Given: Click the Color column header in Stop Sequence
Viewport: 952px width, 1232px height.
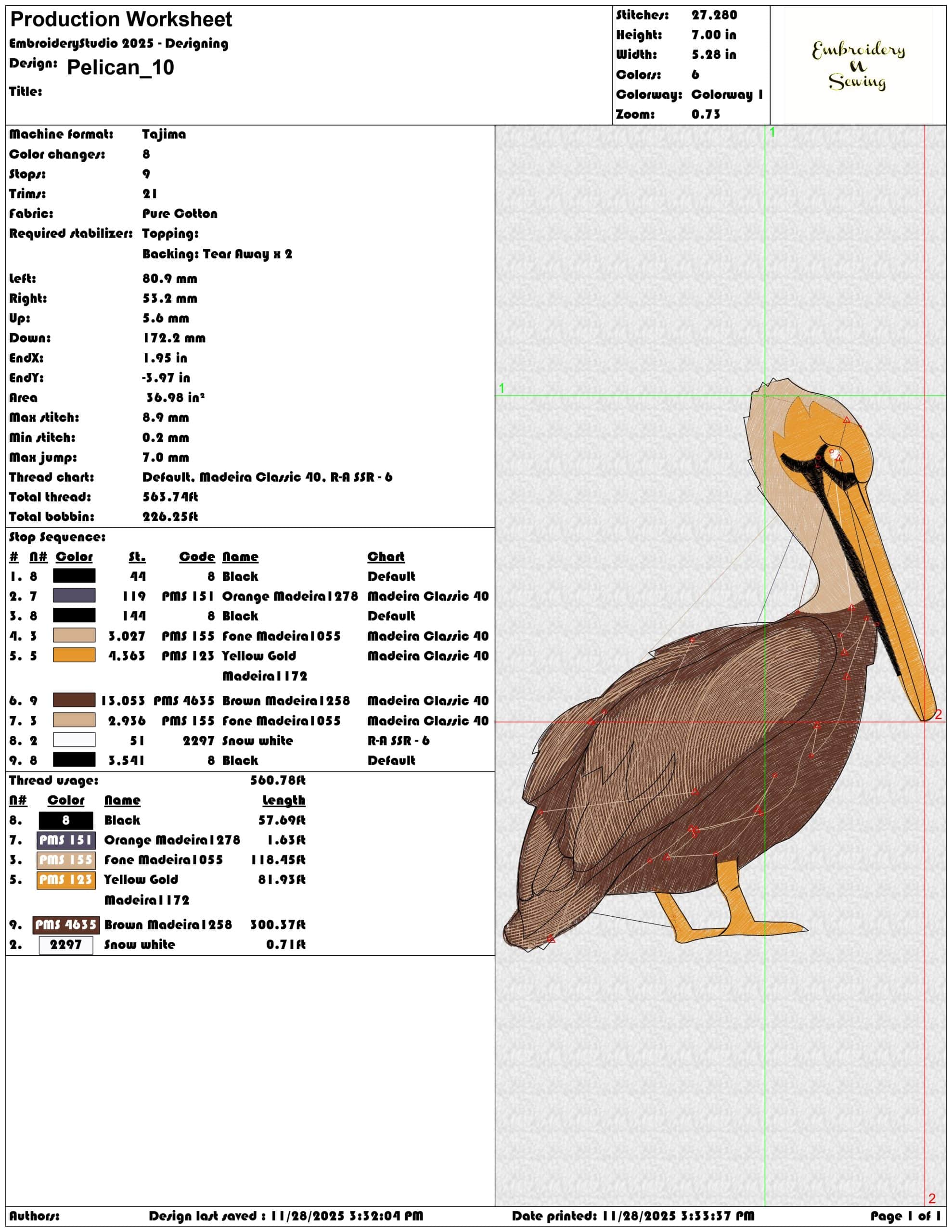Looking at the screenshot, I should 74,557.
